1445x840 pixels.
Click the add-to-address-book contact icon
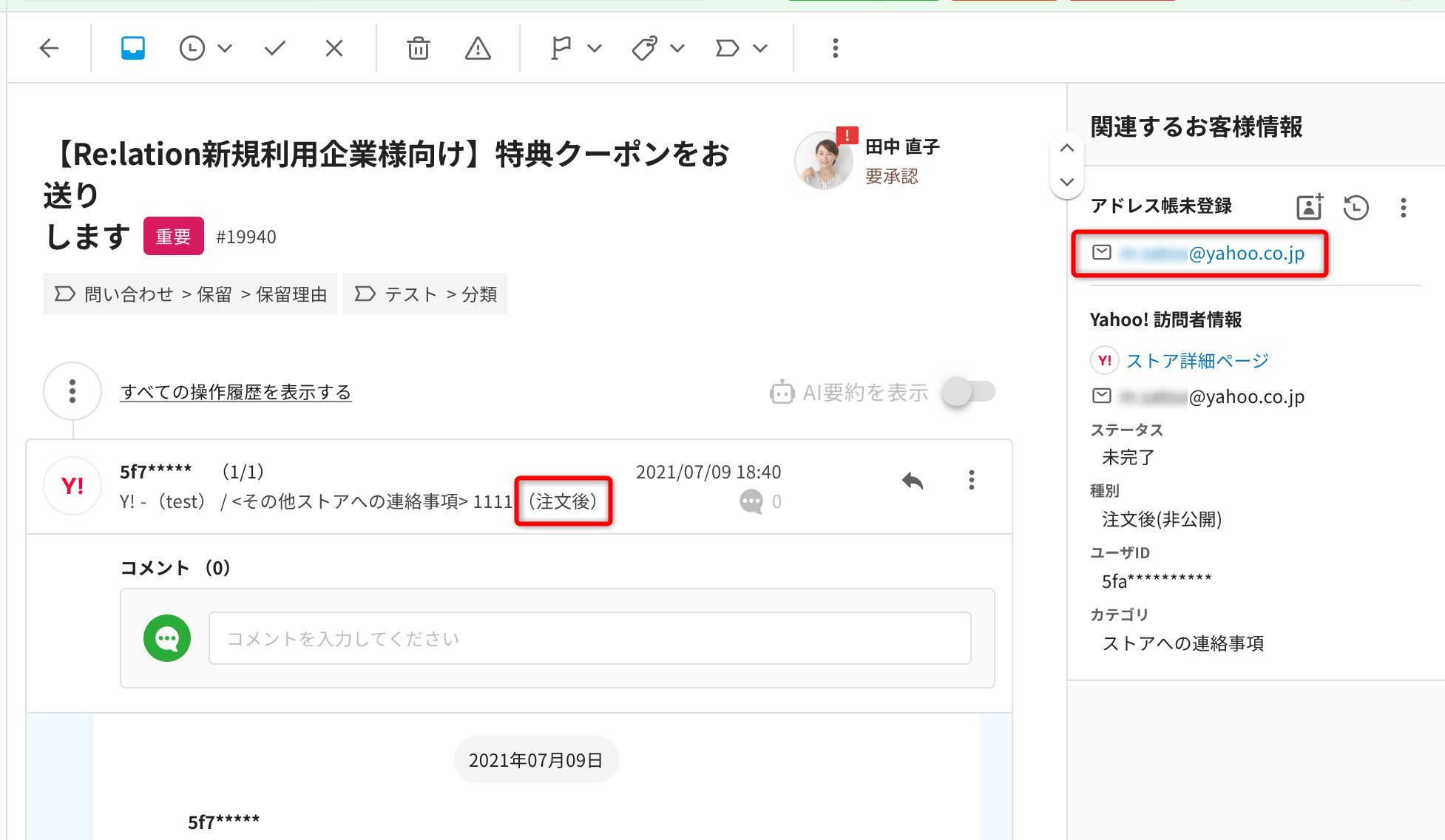coord(1309,207)
